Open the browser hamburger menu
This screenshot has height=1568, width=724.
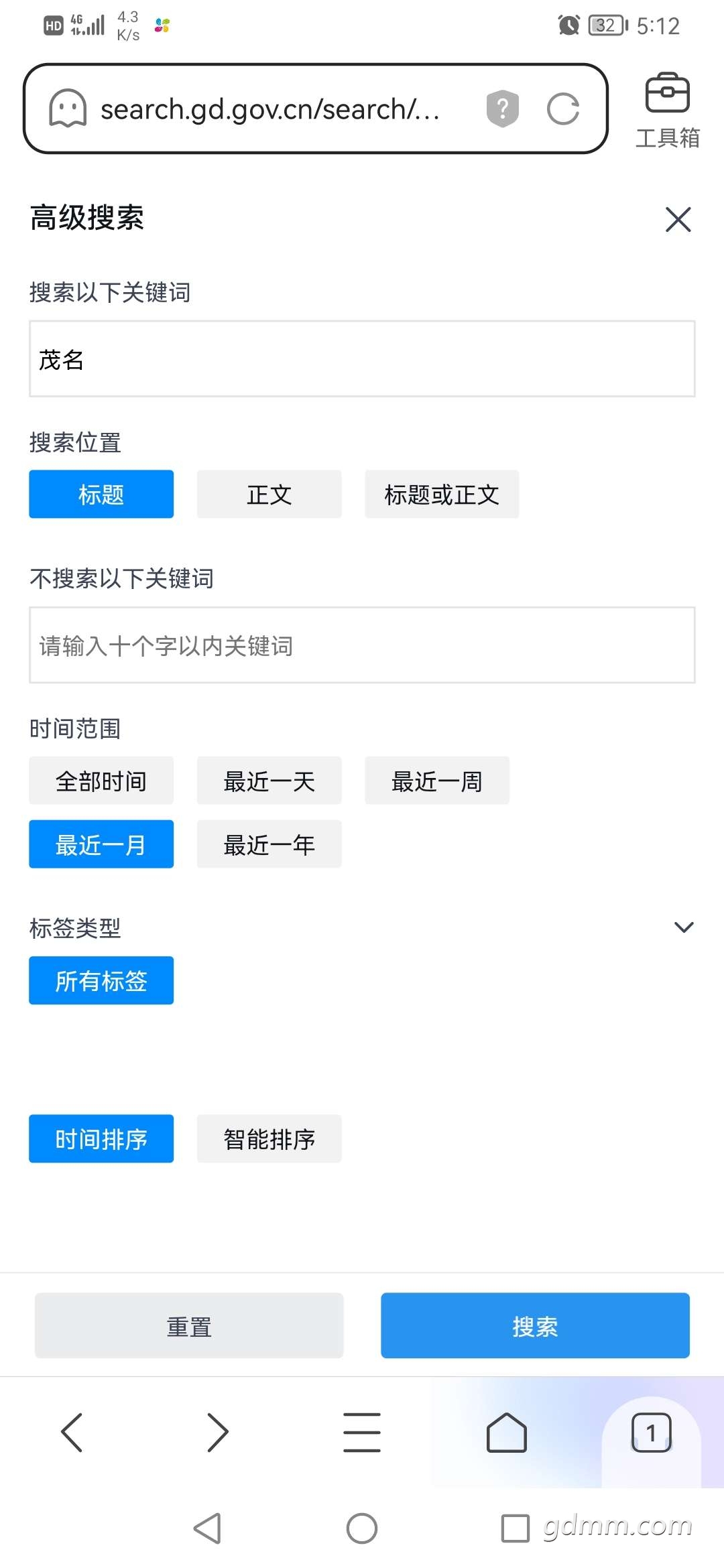[x=362, y=1433]
